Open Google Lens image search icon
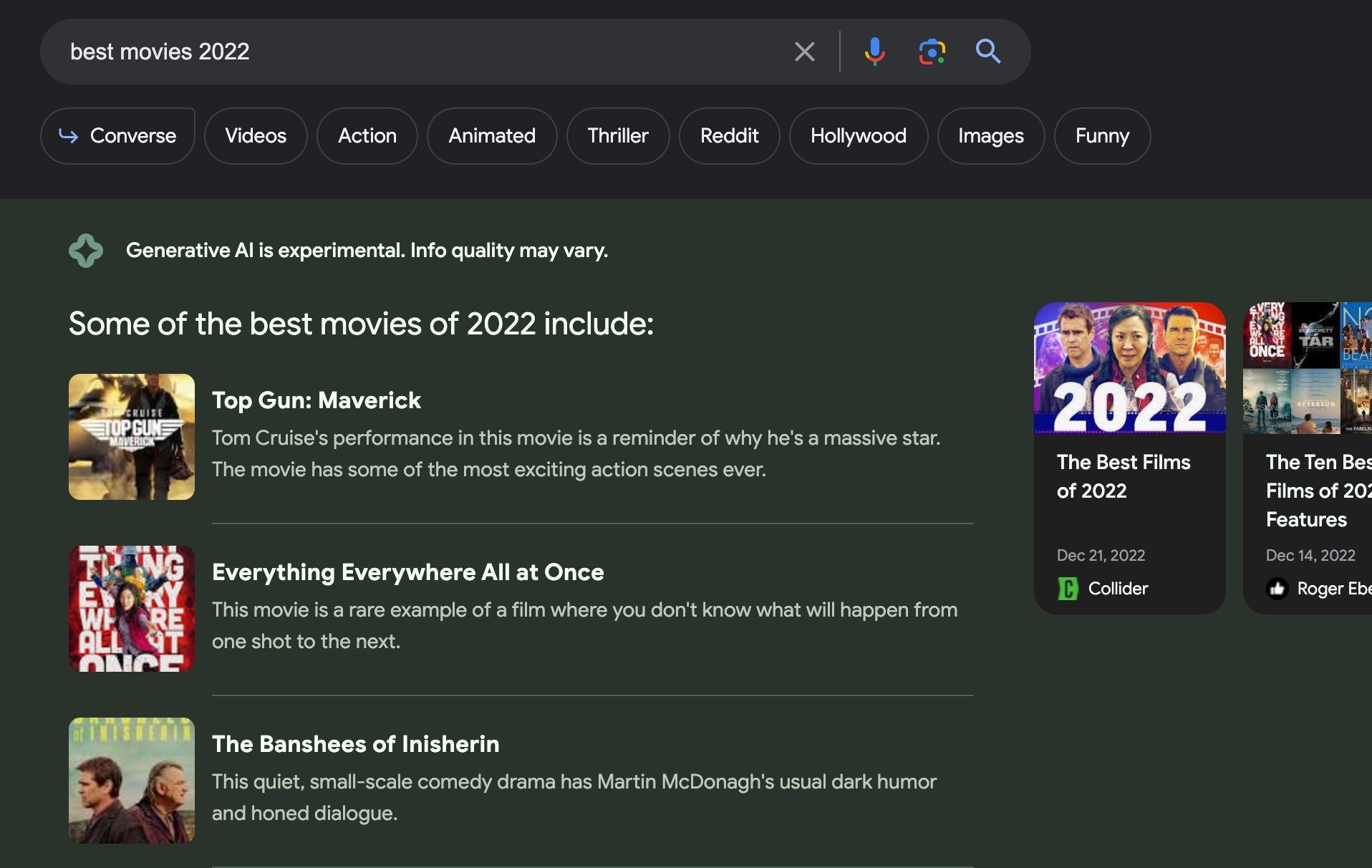Image resolution: width=1372 pixels, height=868 pixels. click(x=932, y=52)
